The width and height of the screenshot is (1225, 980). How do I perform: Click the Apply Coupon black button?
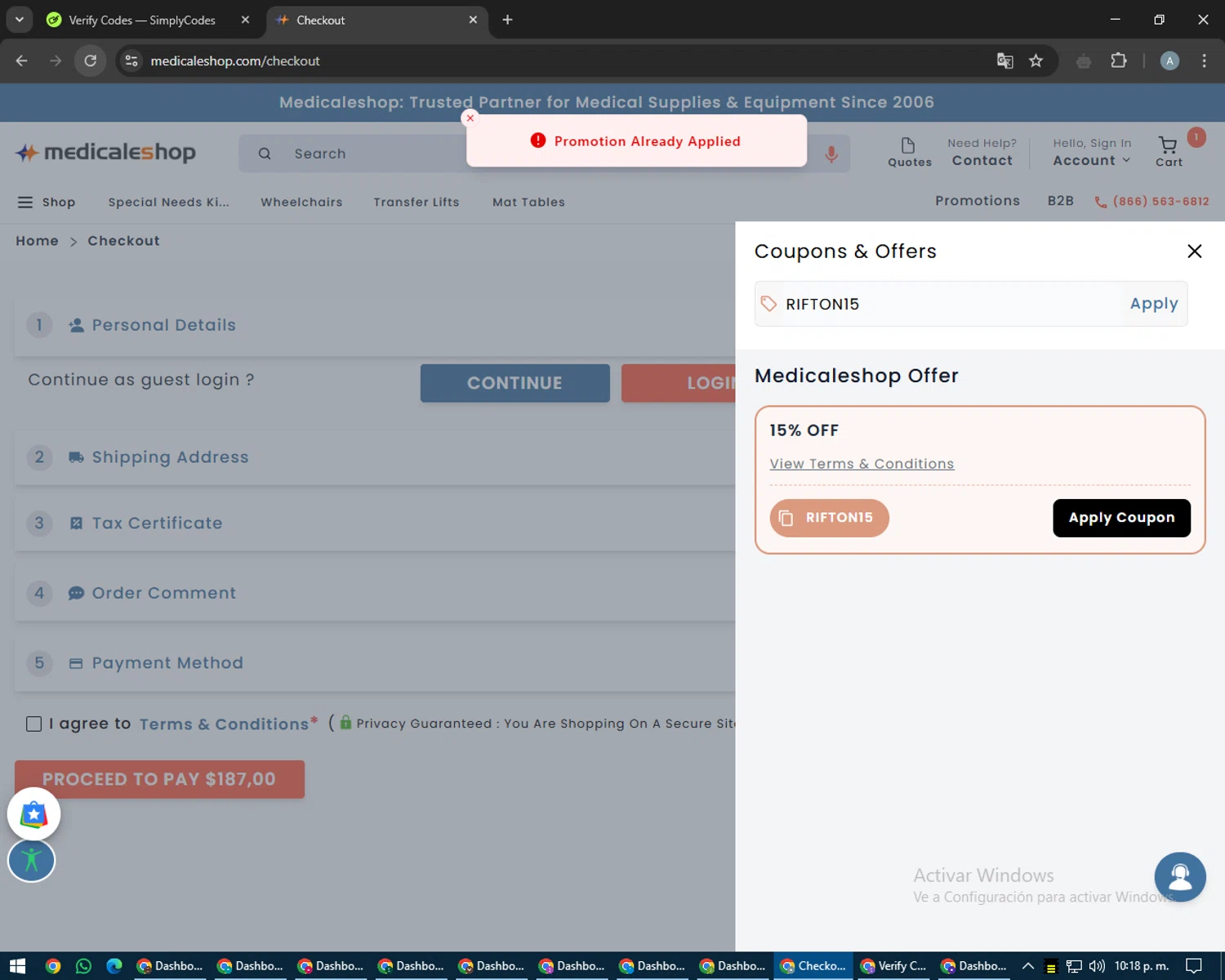click(1121, 518)
